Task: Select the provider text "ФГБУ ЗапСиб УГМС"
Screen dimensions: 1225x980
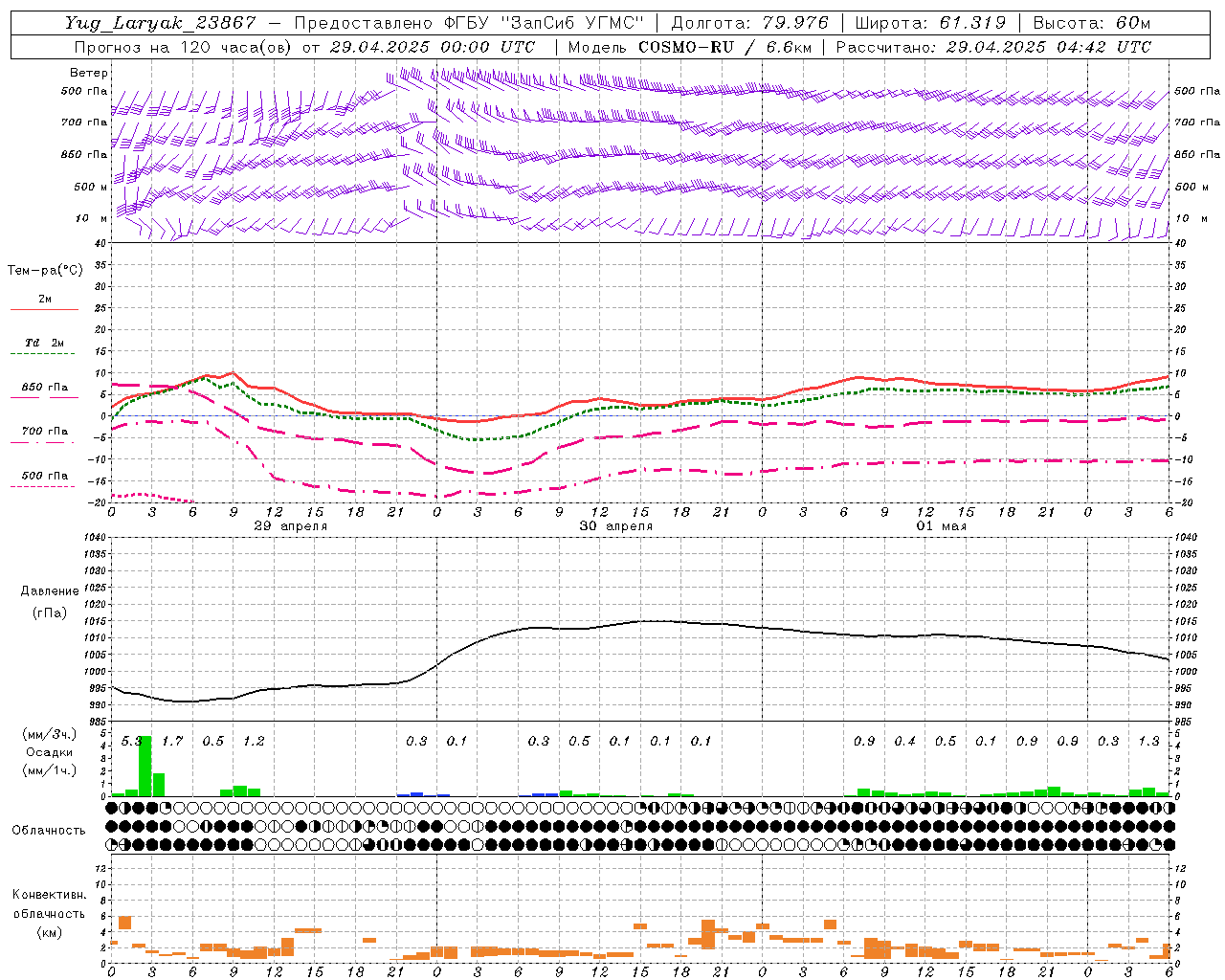Action: click(x=545, y=23)
